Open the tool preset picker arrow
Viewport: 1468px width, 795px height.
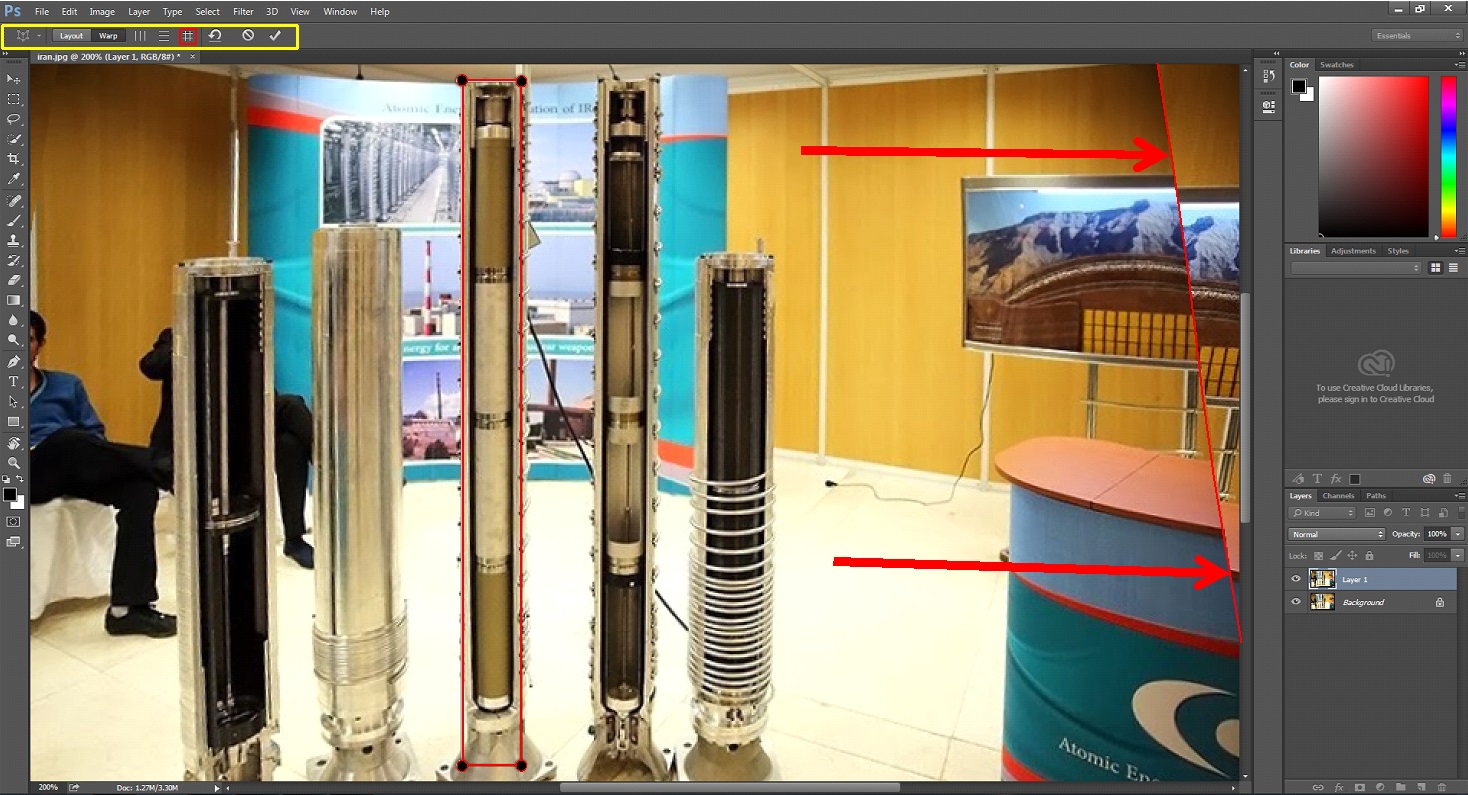(x=39, y=36)
